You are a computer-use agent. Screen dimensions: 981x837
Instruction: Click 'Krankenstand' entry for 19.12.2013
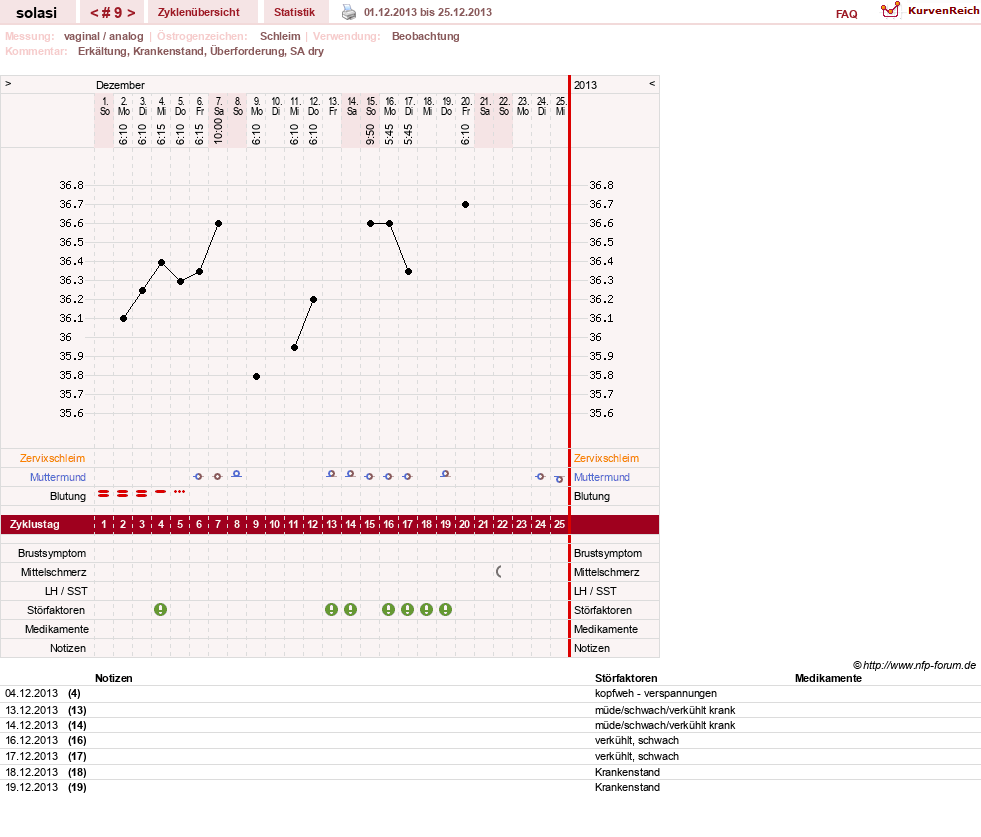click(628, 787)
